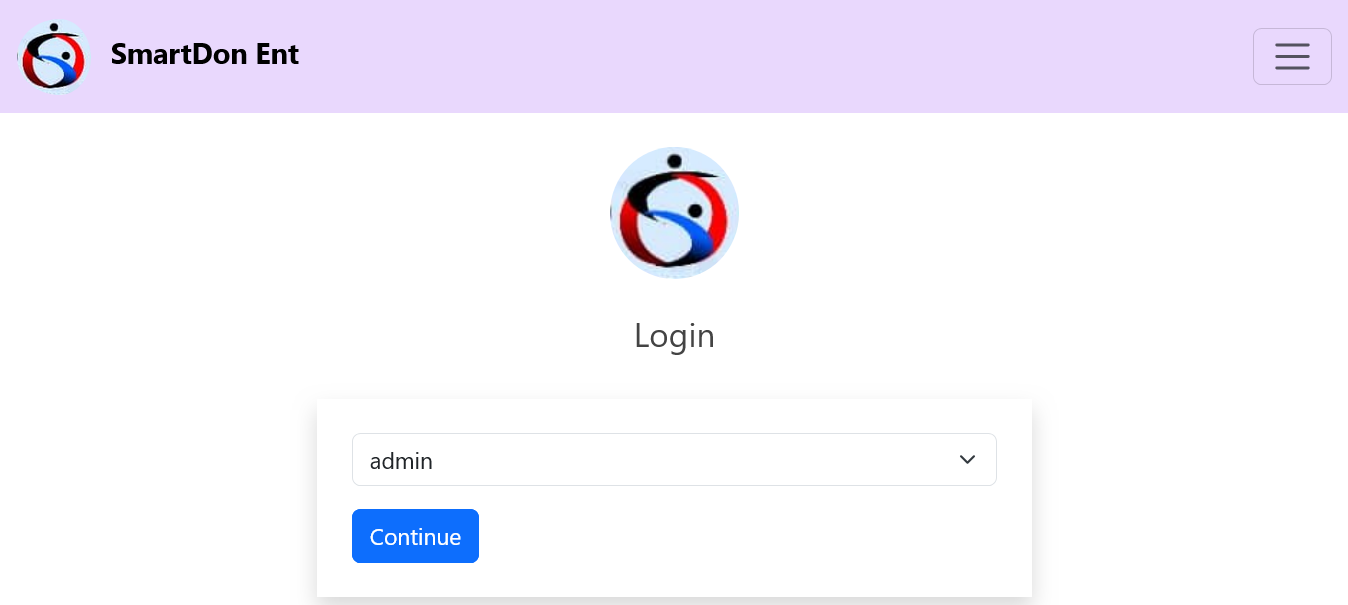Click the centered SmartDon emblem image

tap(674, 213)
